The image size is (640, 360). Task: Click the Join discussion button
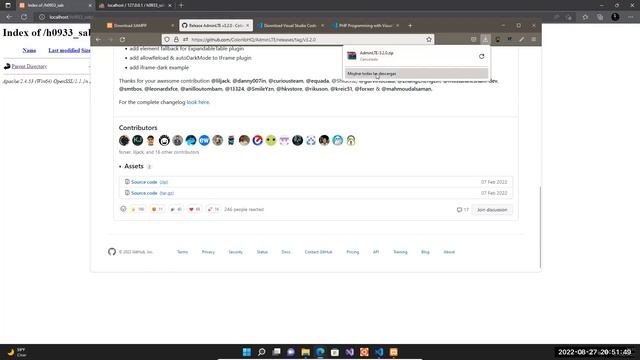(x=492, y=210)
